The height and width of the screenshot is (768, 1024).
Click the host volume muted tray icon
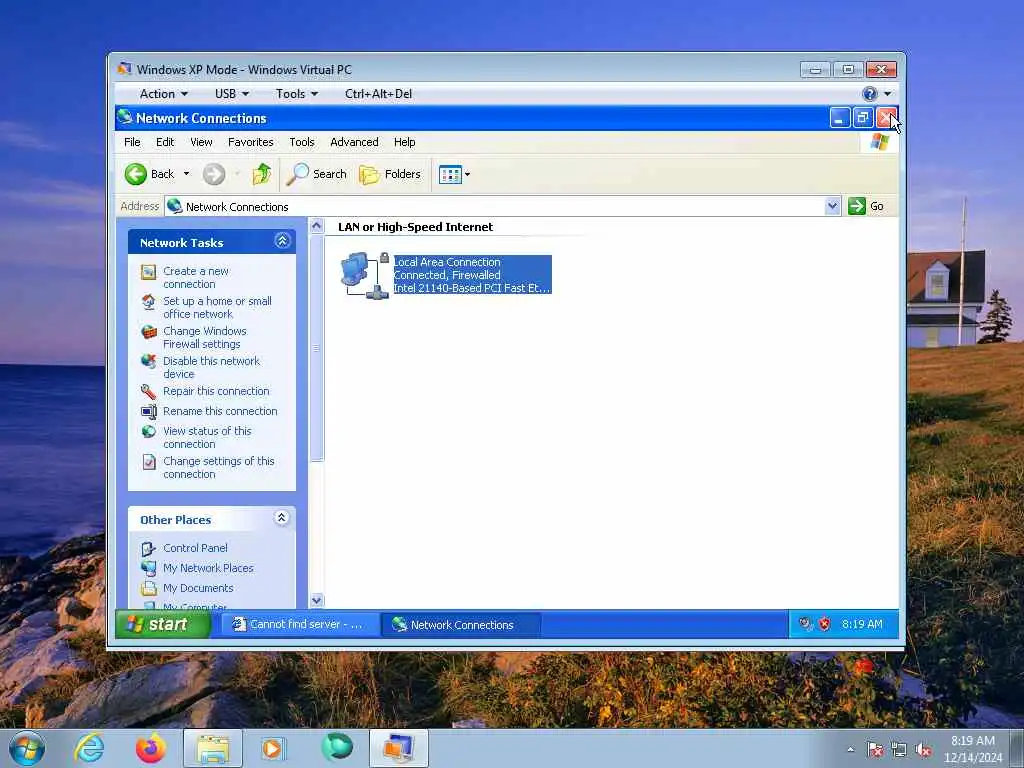923,750
